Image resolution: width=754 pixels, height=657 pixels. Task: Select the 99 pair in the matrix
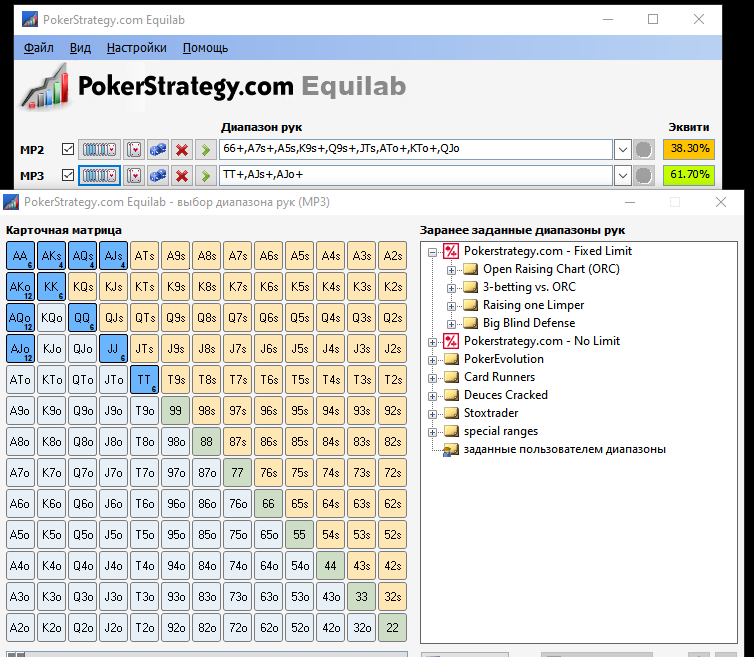(x=176, y=411)
